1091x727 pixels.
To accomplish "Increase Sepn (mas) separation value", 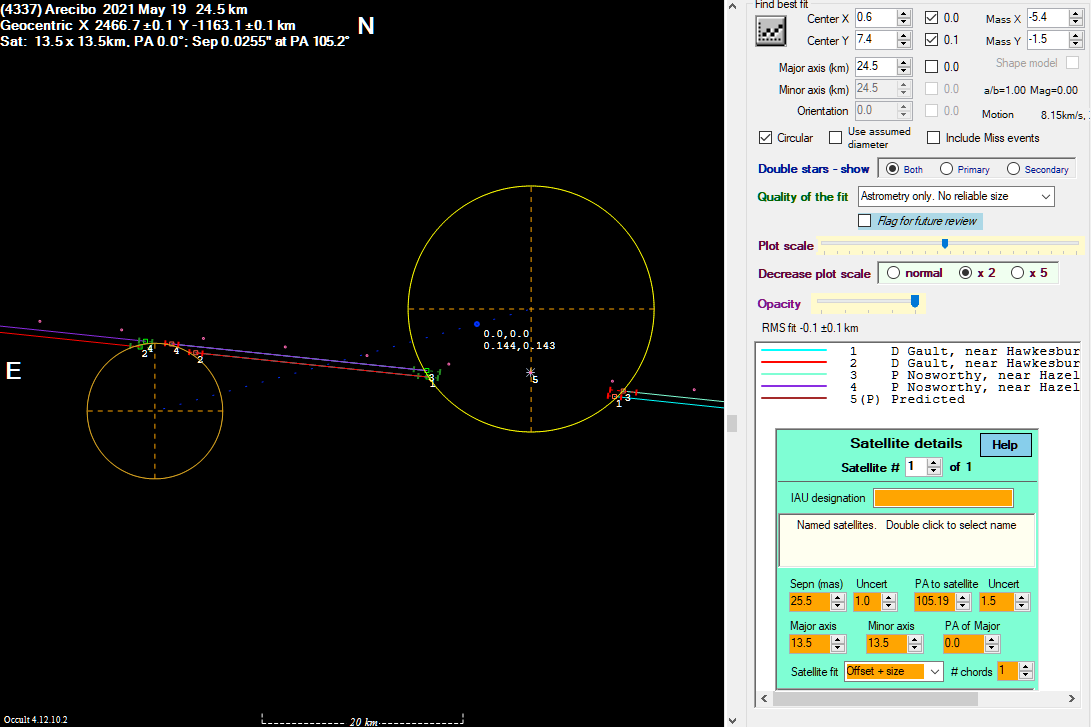I will [837, 597].
